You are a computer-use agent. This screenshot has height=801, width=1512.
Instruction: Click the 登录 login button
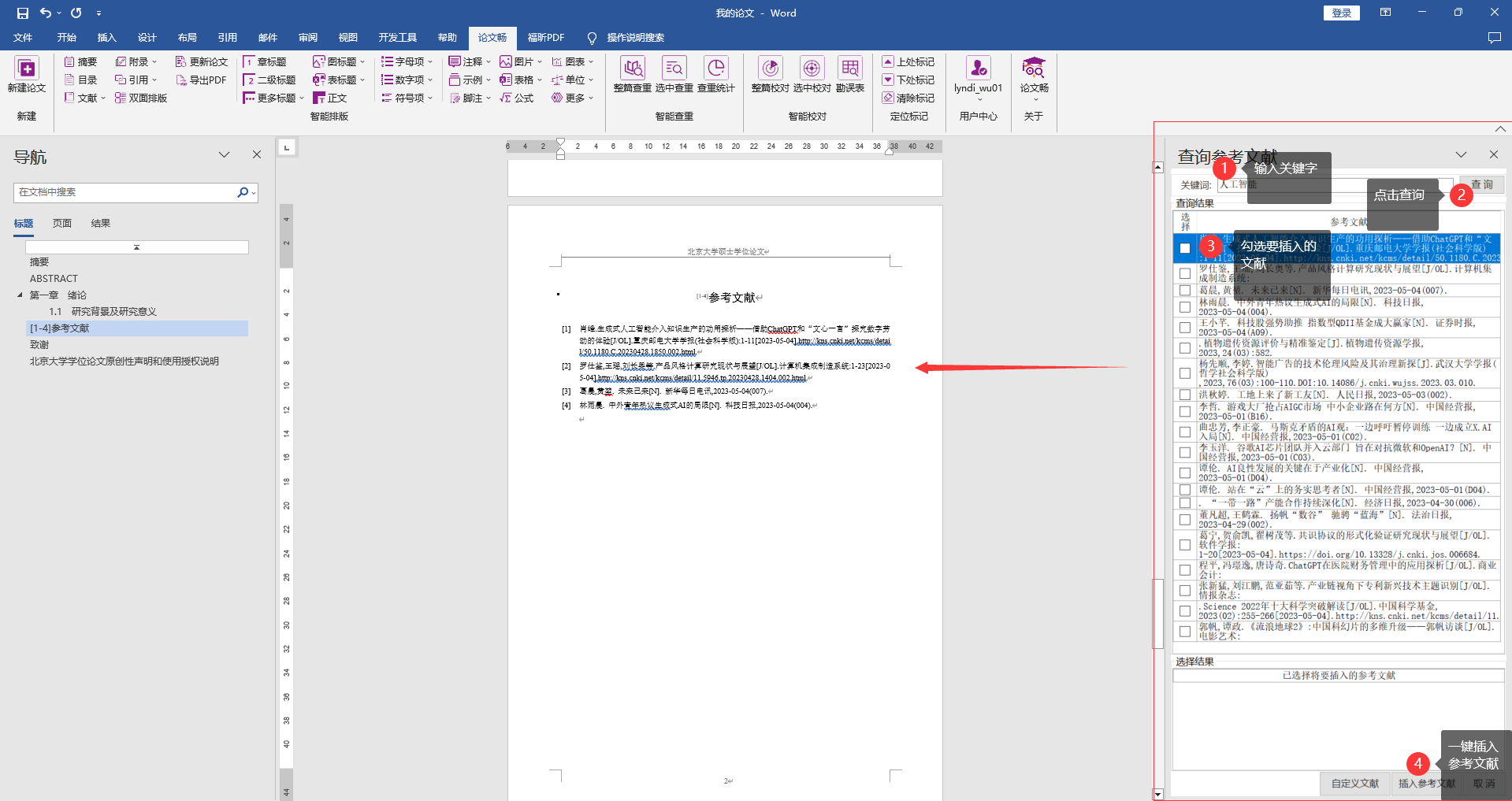(x=1342, y=13)
